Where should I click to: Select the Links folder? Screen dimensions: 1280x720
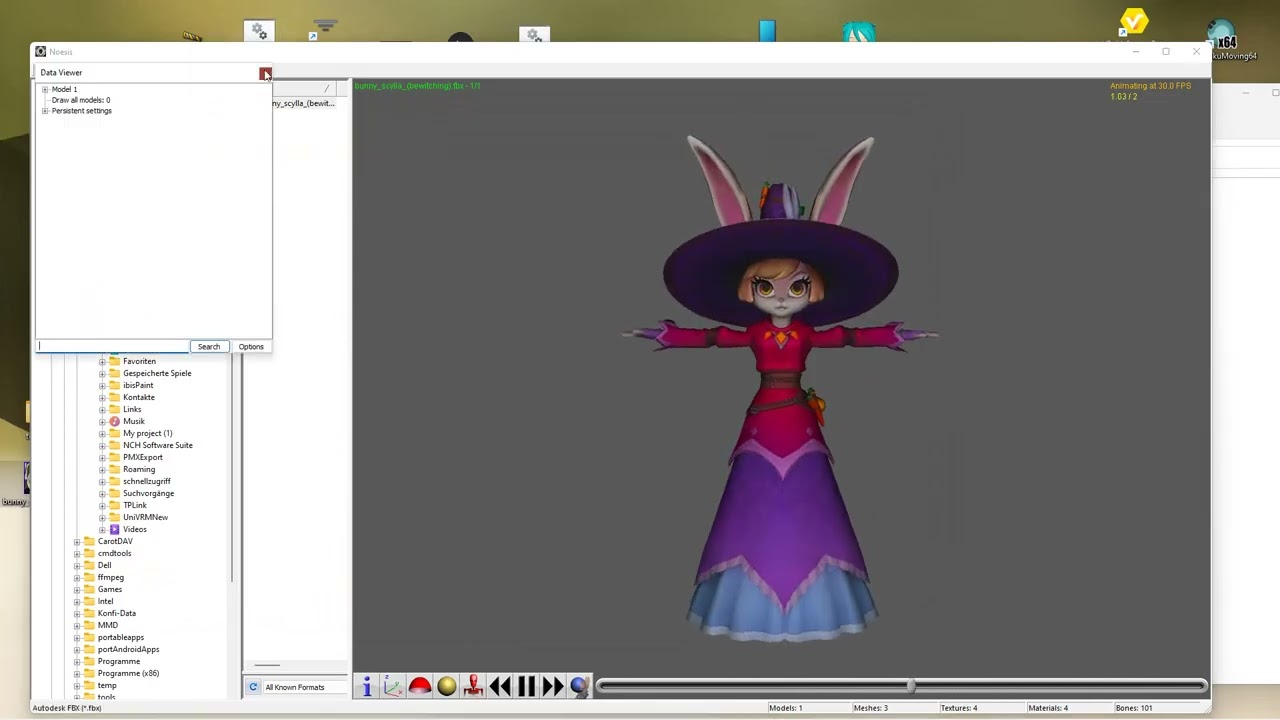tap(132, 409)
